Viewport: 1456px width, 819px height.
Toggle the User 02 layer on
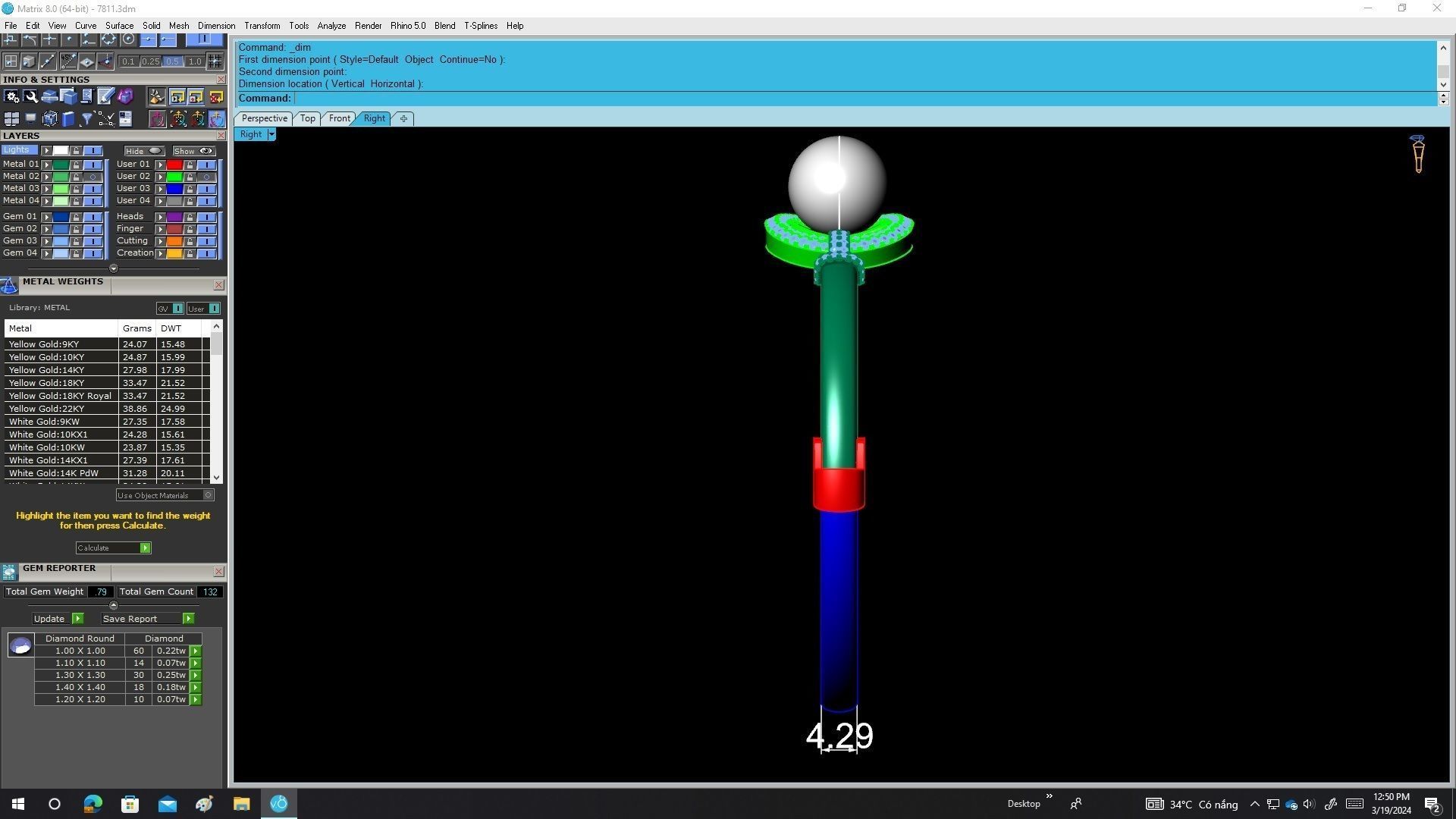pyautogui.click(x=206, y=176)
